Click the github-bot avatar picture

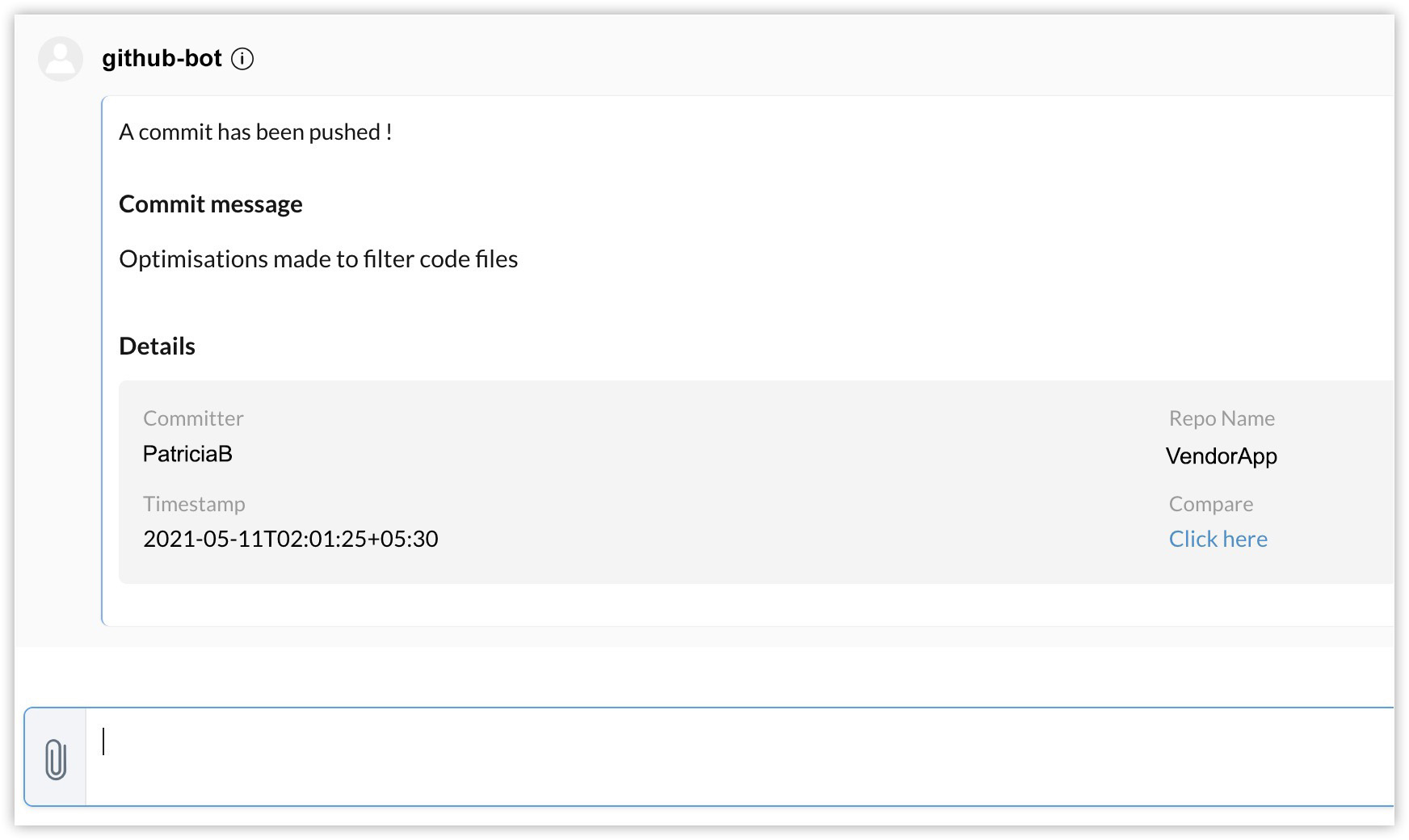click(x=61, y=59)
